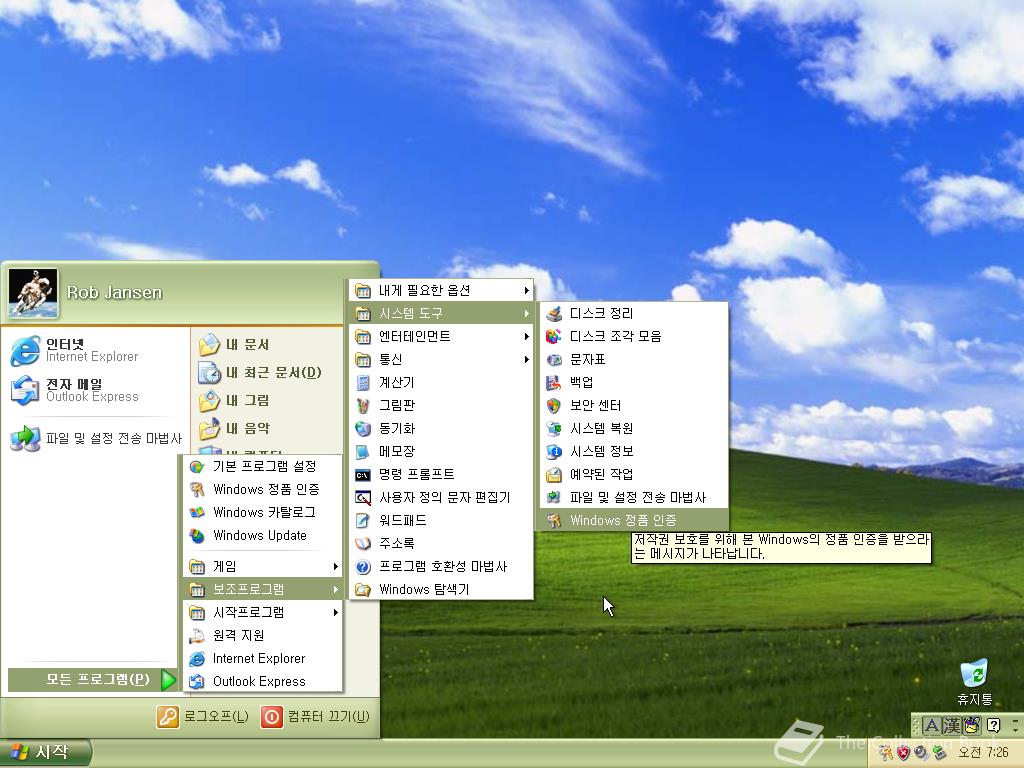
Task: Expand 시작프로그램 submenu
Action: (x=263, y=612)
